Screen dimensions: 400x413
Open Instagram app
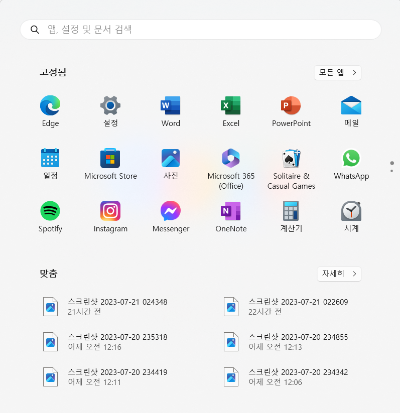(x=110, y=217)
